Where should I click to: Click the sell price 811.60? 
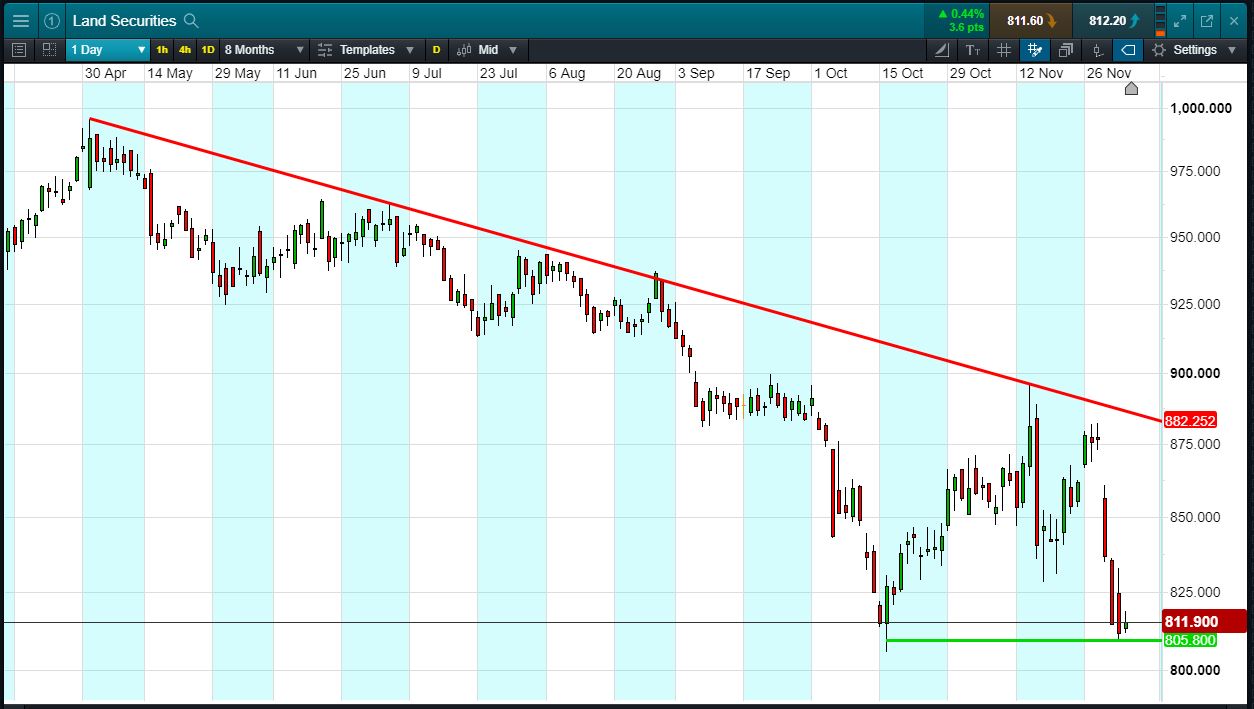pos(1030,20)
